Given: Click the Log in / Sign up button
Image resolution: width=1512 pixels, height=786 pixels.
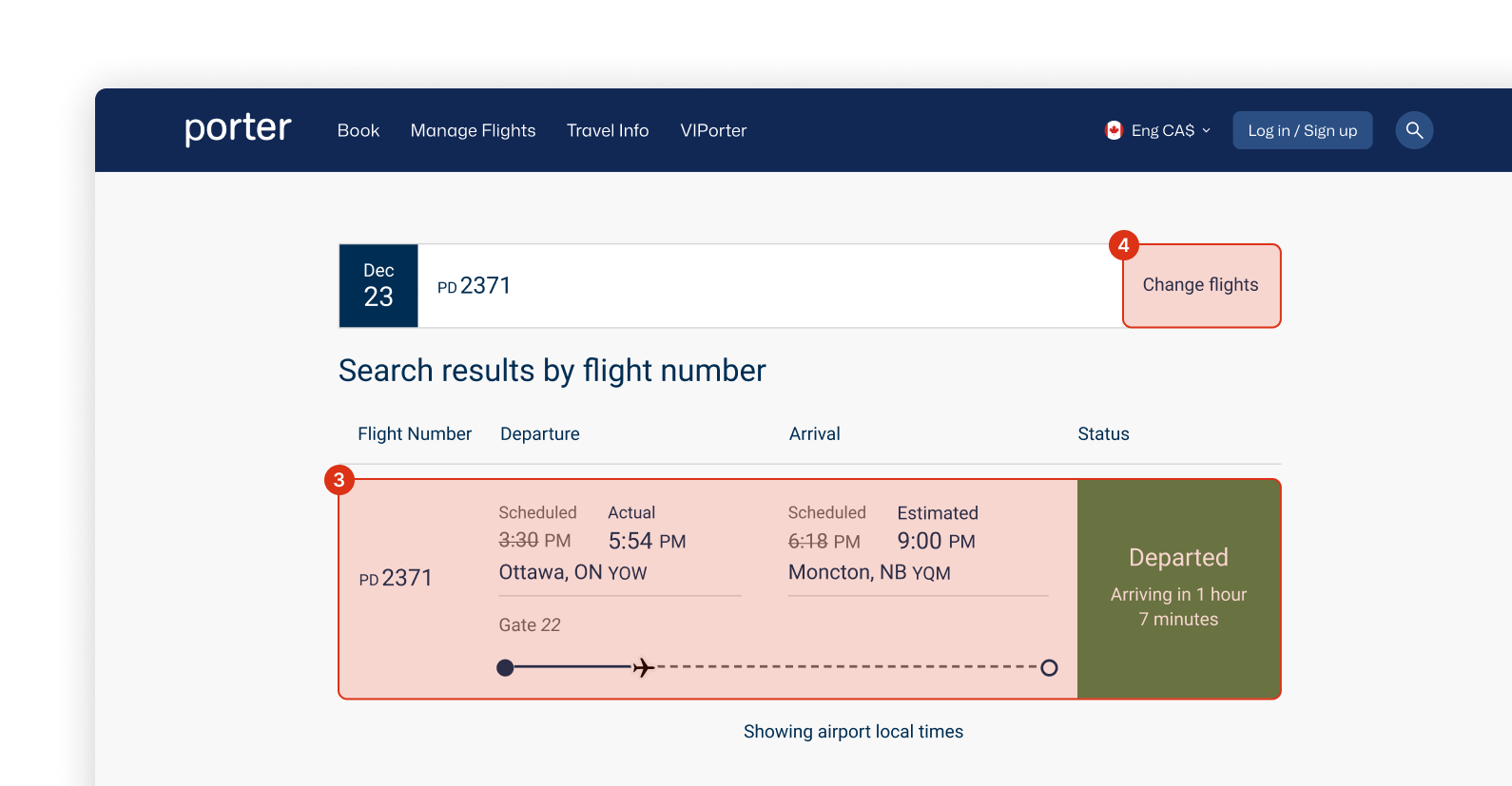Looking at the screenshot, I should pos(1302,130).
